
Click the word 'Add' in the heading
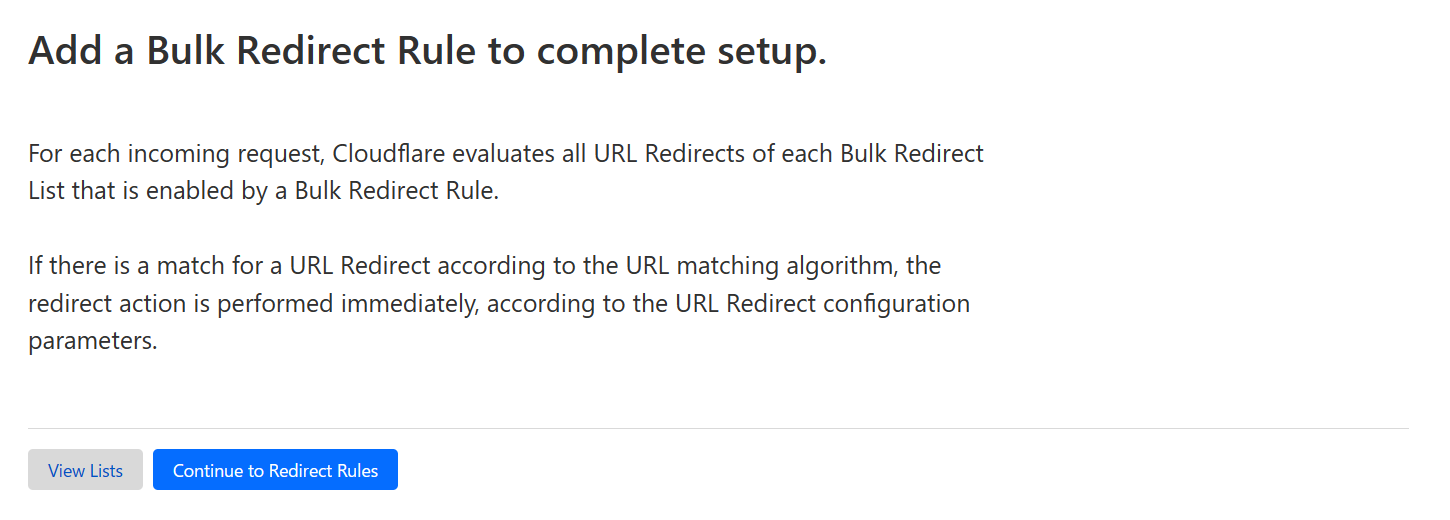coord(66,52)
